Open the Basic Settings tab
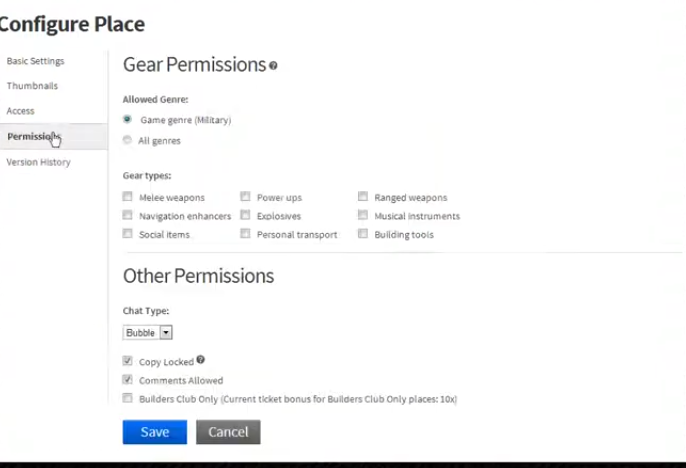Screen dimensions: 686x468 [35, 61]
